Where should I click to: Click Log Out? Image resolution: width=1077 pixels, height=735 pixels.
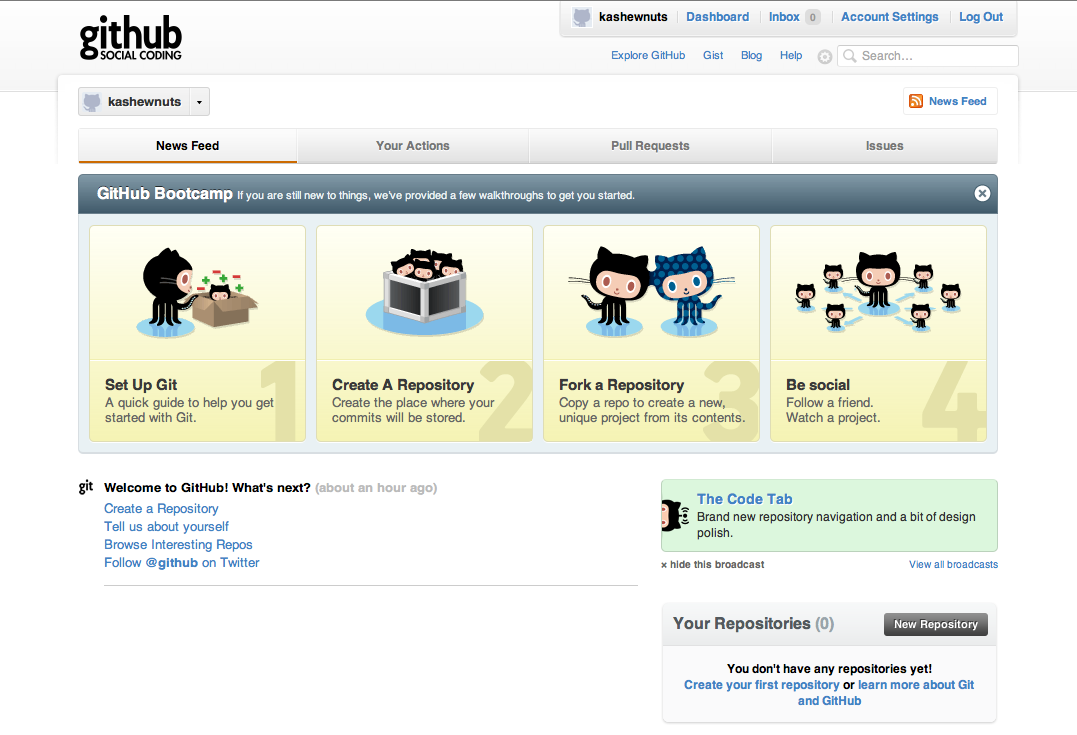981,17
